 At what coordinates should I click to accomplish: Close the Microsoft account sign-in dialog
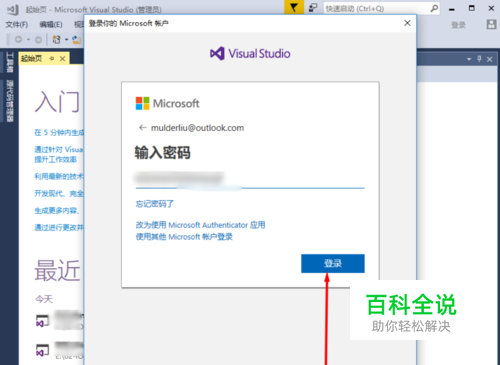point(407,23)
